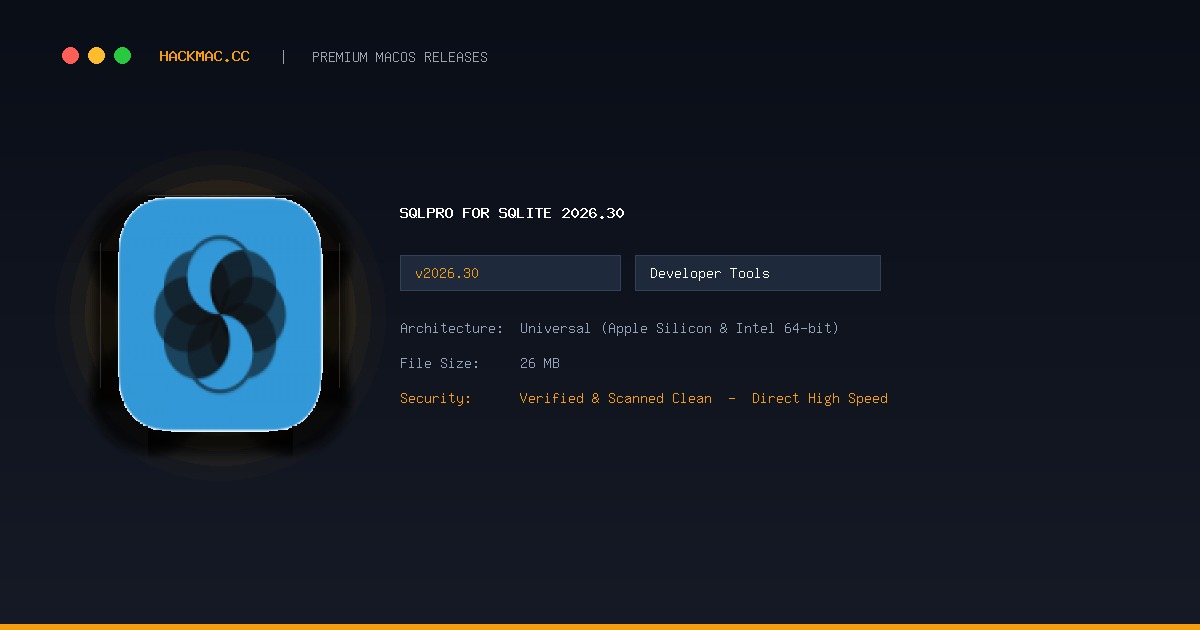1200x630 pixels.
Task: Select the Universal (Apple Silicon & Intel 64-bit) text
Action: [679, 328]
